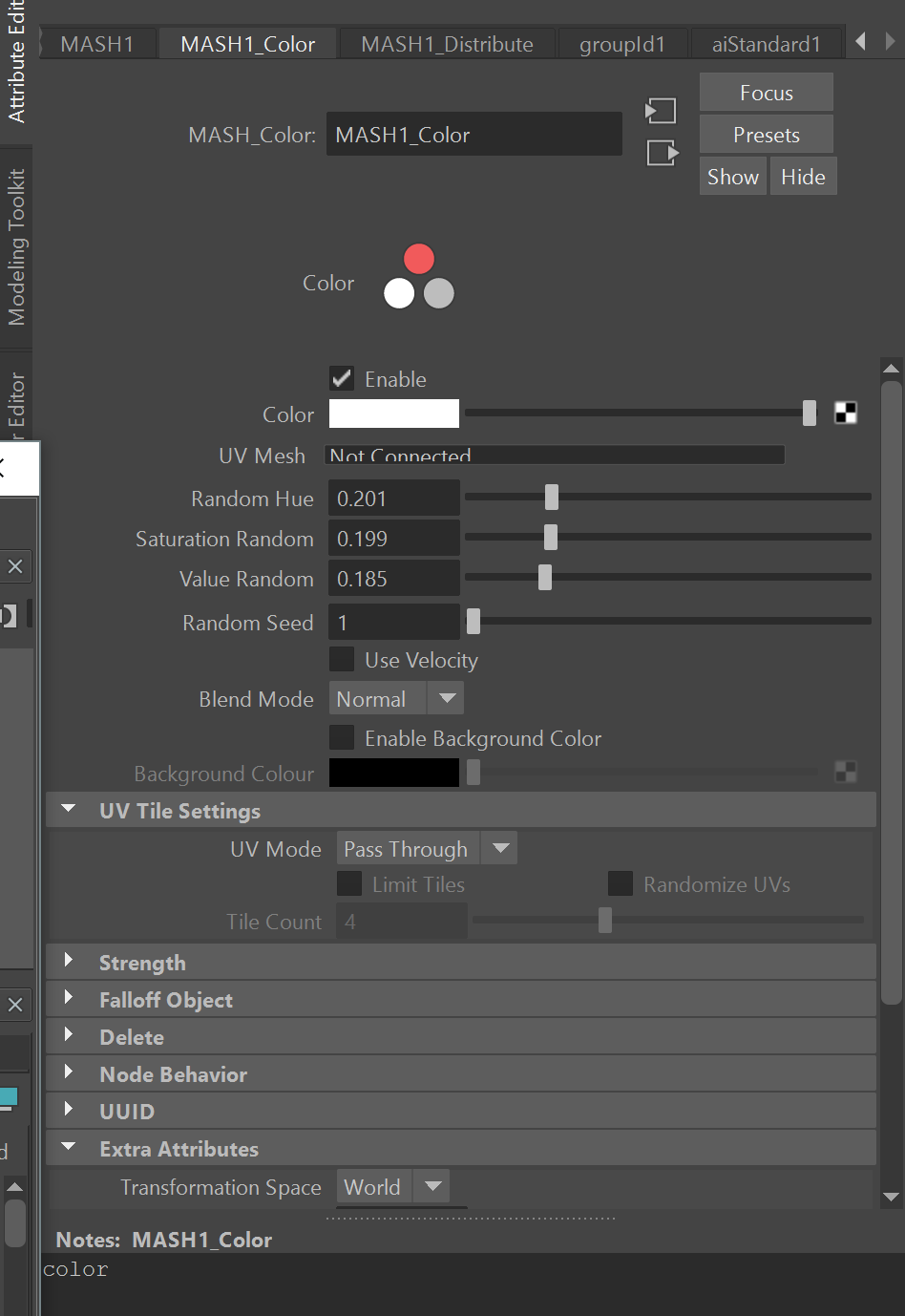The image size is (905, 1316).
Task: Click the Presets button
Action: click(766, 134)
